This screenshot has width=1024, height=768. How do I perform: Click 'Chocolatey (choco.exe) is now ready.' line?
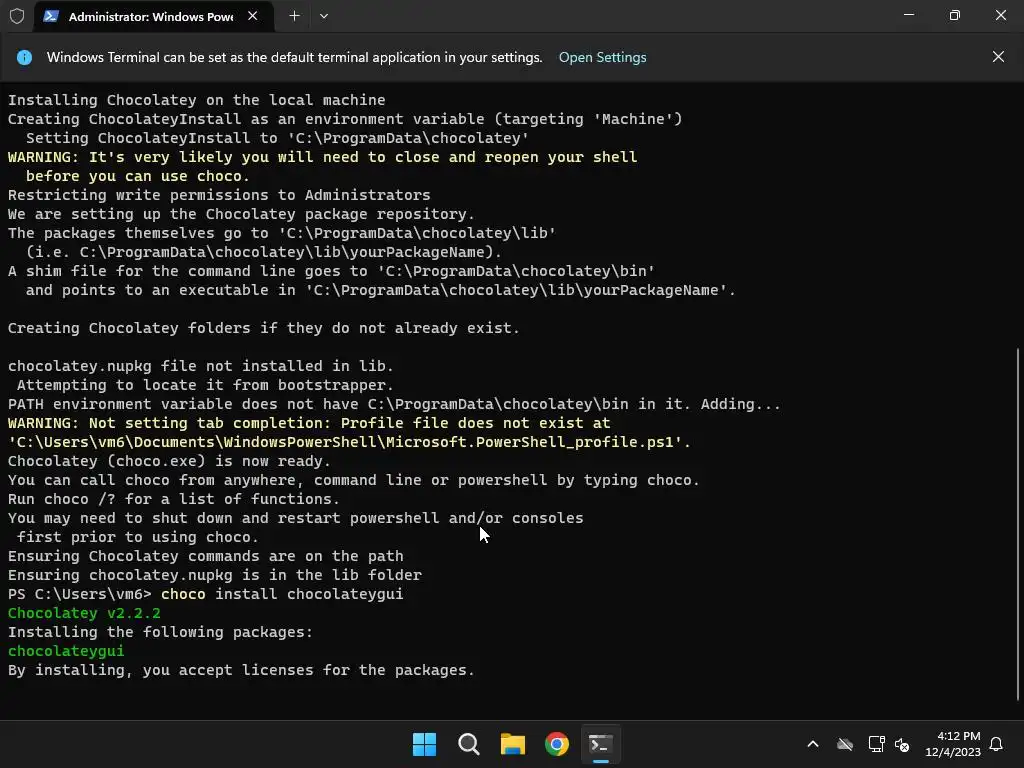(169, 461)
